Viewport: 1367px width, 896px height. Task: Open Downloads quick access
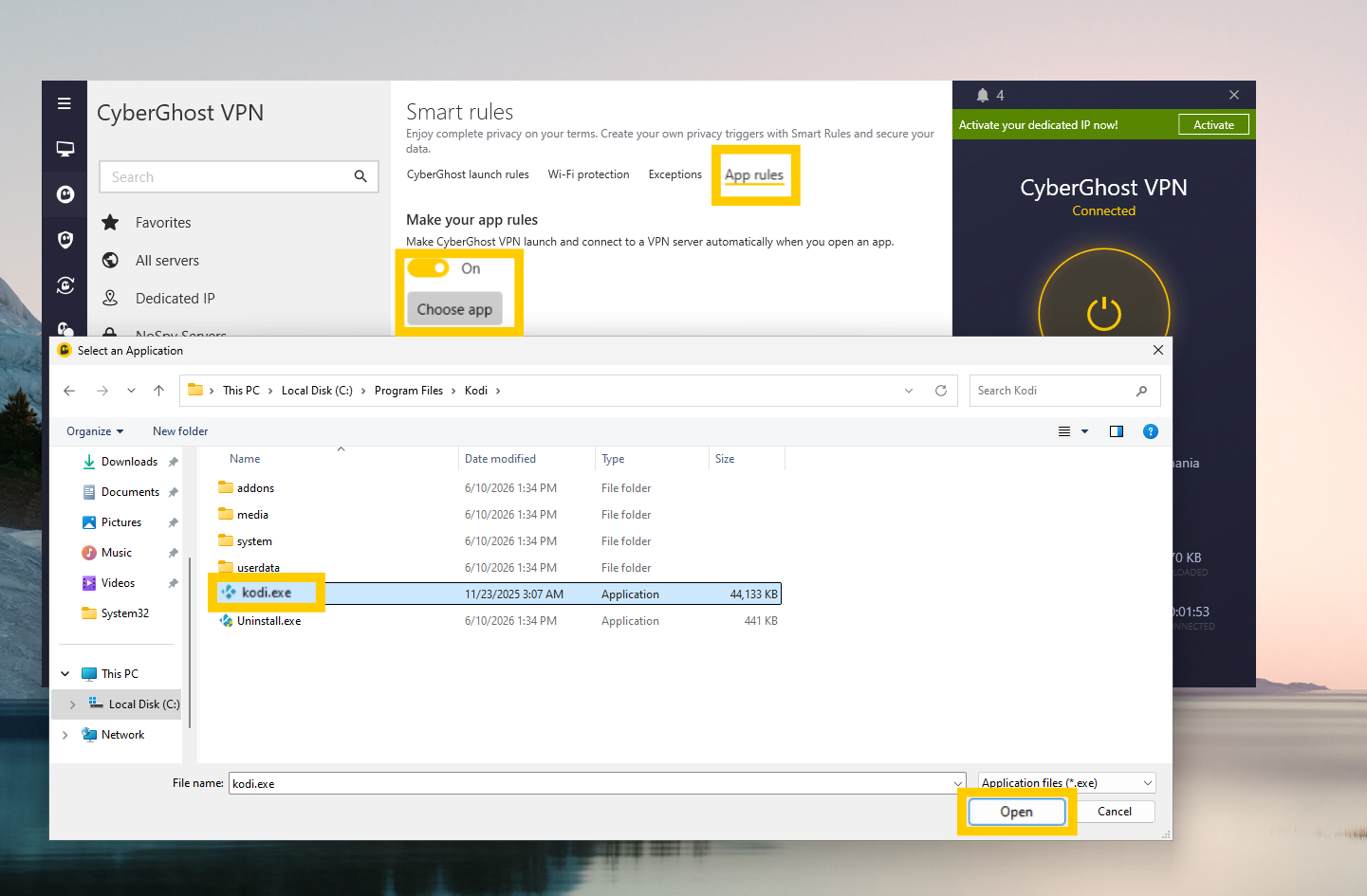click(x=129, y=462)
